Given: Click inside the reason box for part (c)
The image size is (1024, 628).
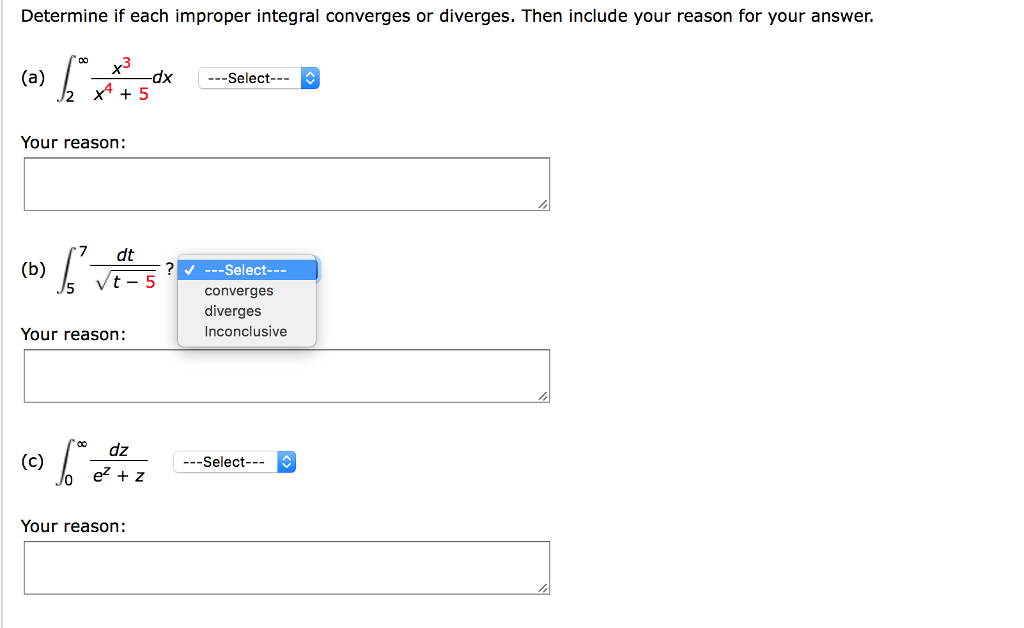Looking at the screenshot, I should pos(285,566).
